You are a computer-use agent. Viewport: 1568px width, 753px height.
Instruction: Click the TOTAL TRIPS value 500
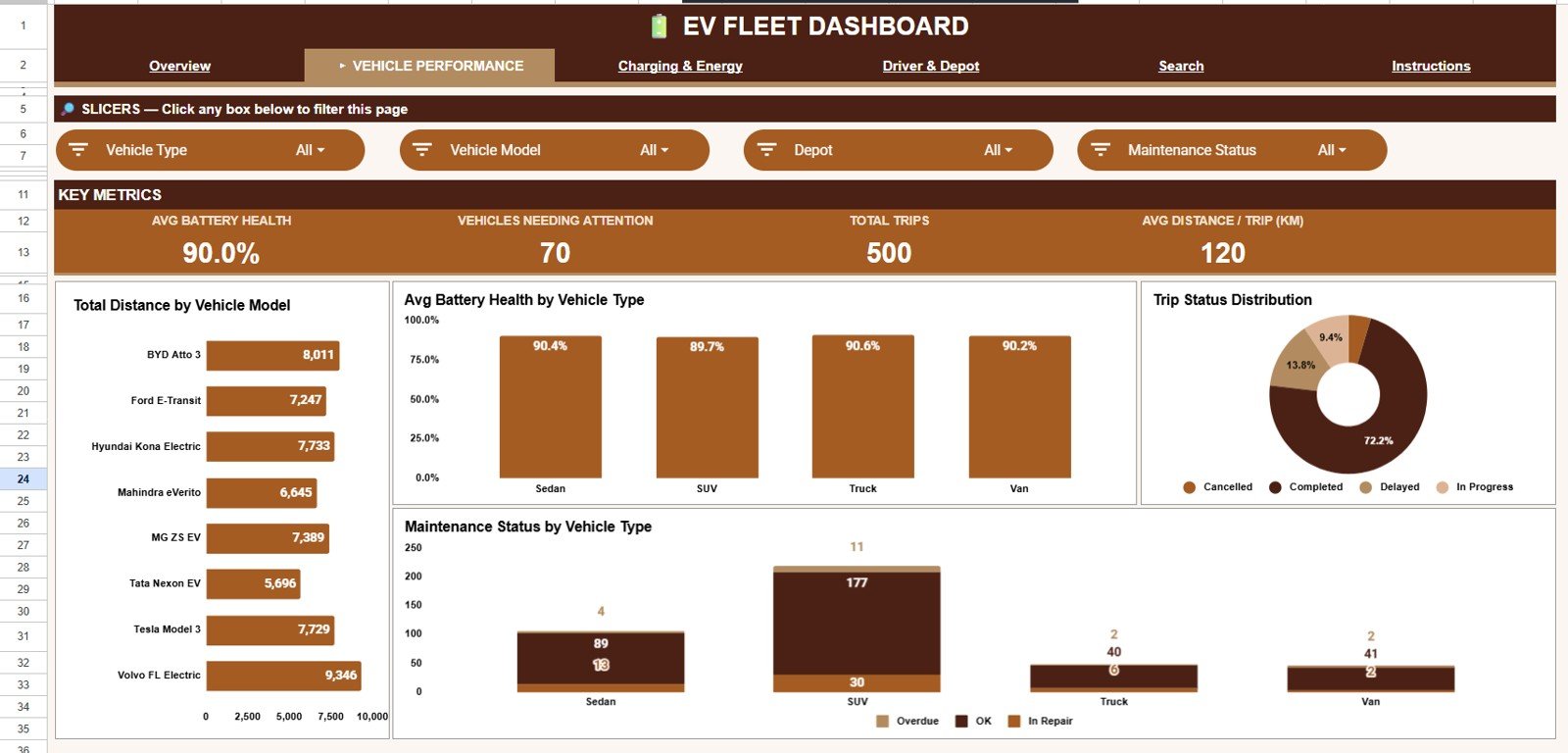(889, 253)
